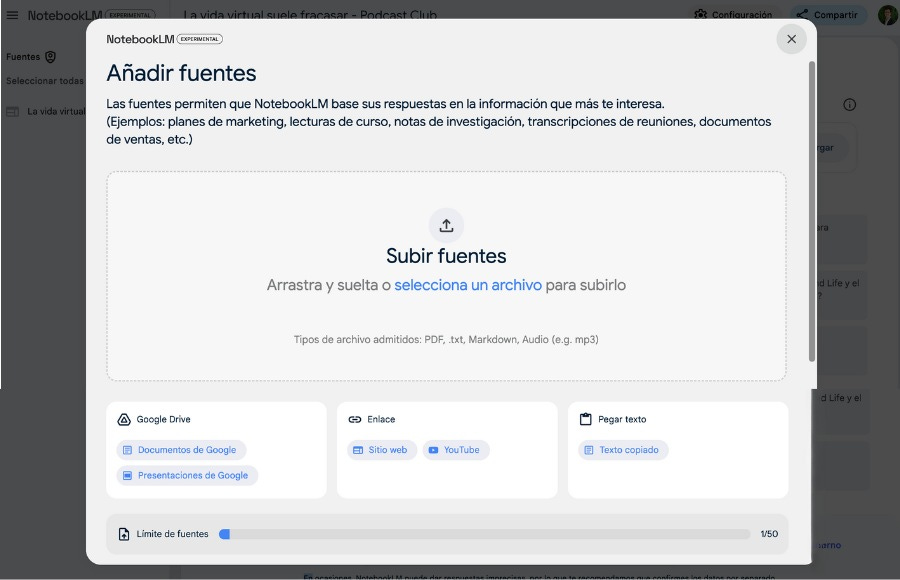Click the source icon beside La vida virtual

coord(13,111)
